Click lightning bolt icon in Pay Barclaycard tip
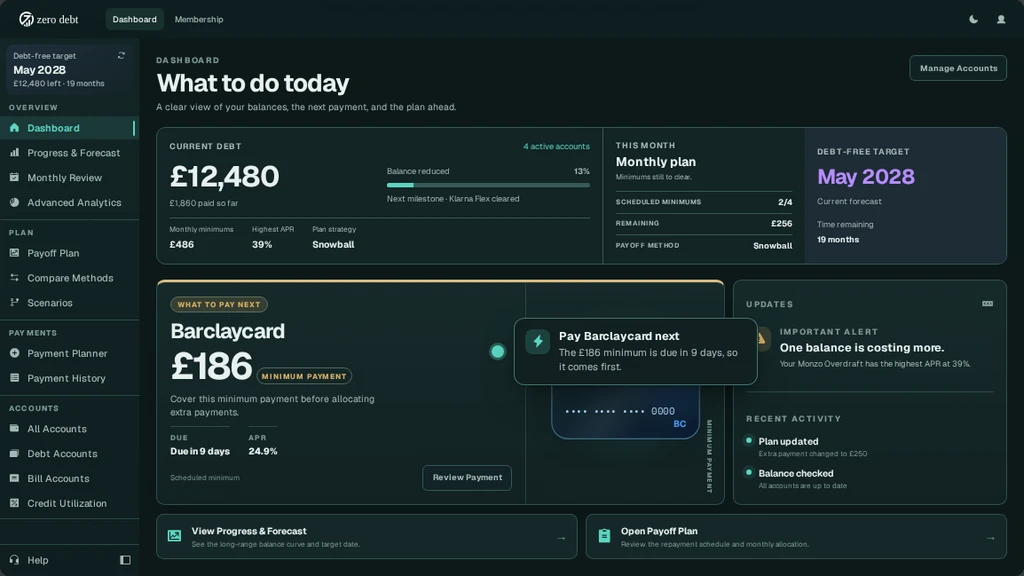 pos(538,341)
